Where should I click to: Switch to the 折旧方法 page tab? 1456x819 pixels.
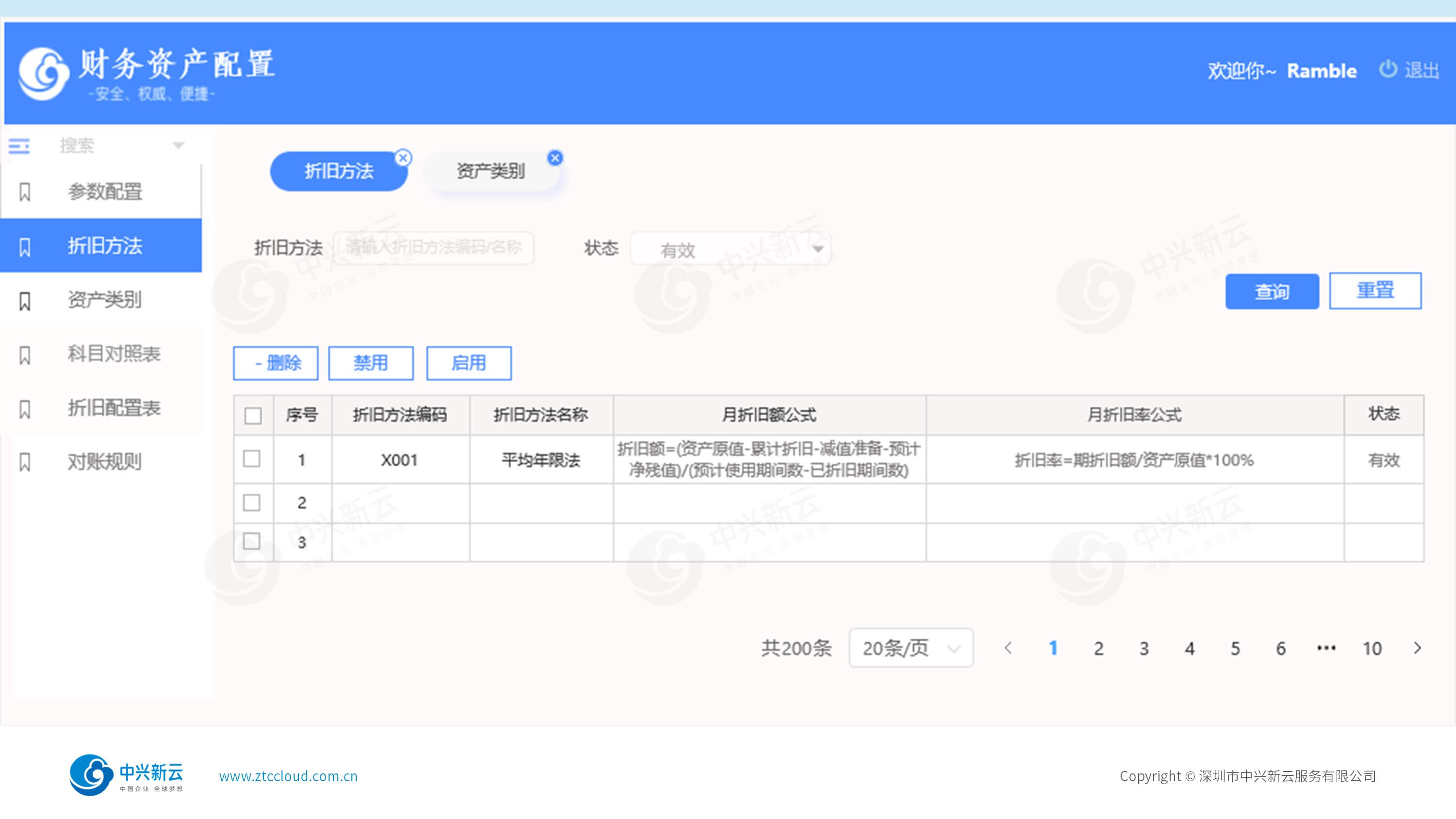click(339, 171)
